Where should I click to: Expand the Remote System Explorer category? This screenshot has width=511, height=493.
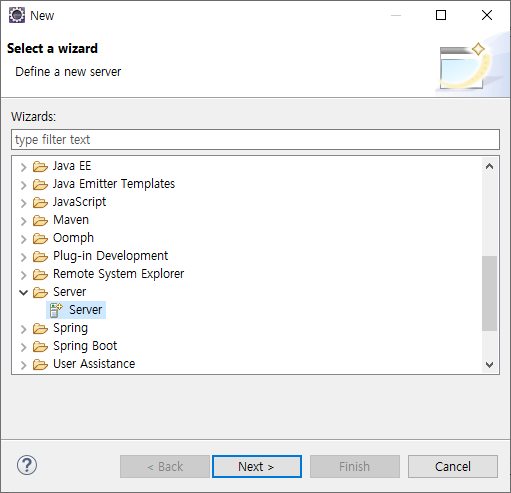click(23, 275)
